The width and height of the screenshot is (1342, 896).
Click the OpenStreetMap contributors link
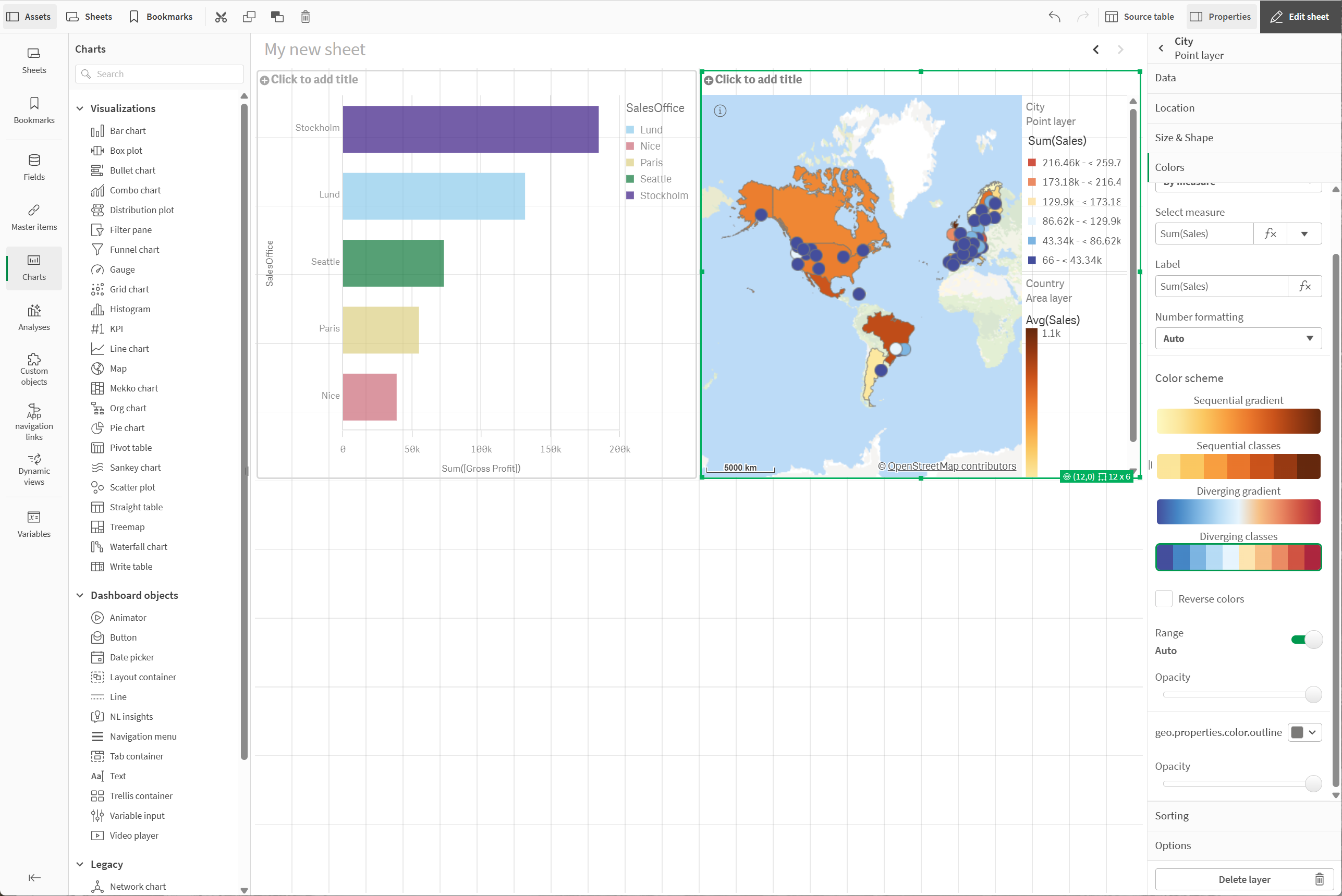pyautogui.click(x=951, y=467)
